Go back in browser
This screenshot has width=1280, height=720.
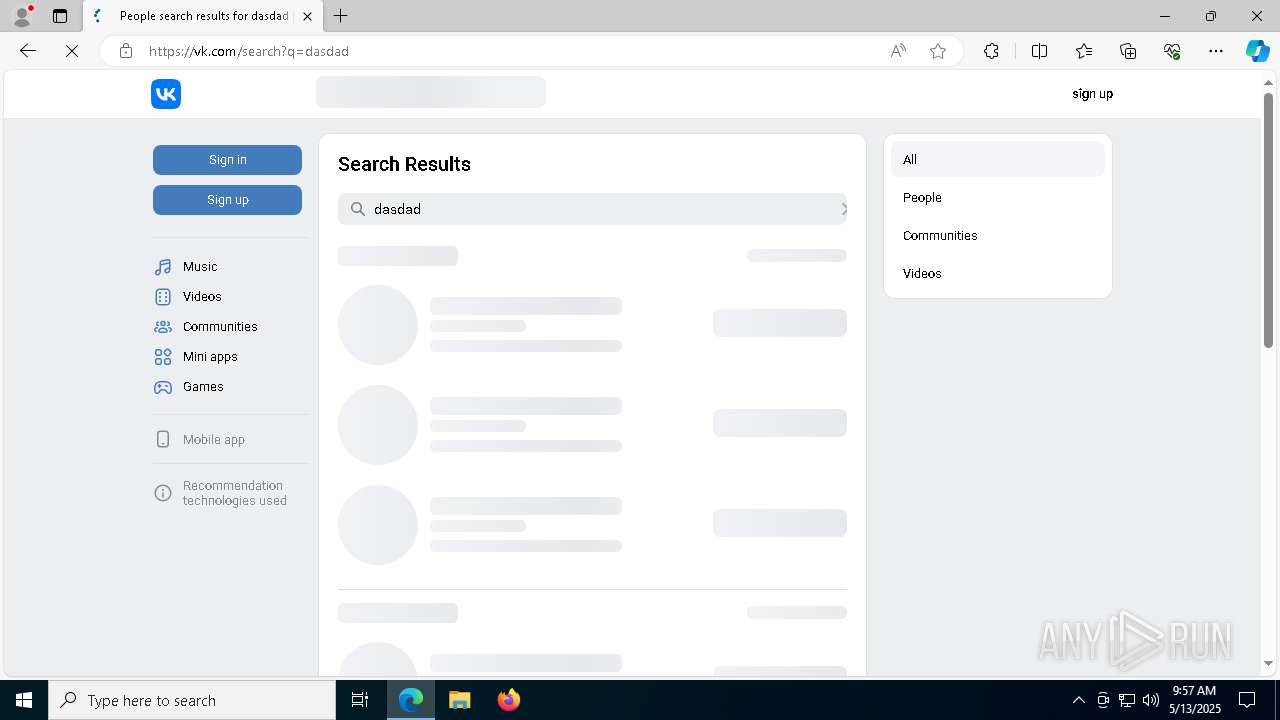pos(28,51)
